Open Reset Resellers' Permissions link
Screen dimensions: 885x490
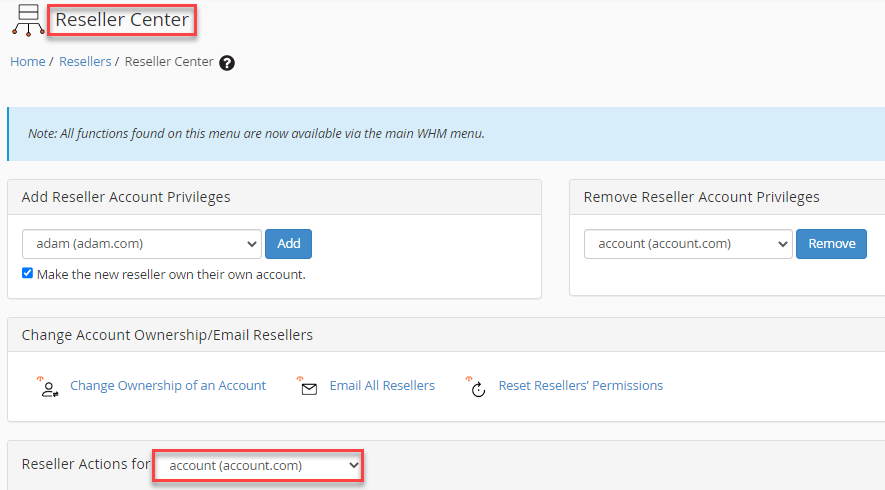point(580,386)
